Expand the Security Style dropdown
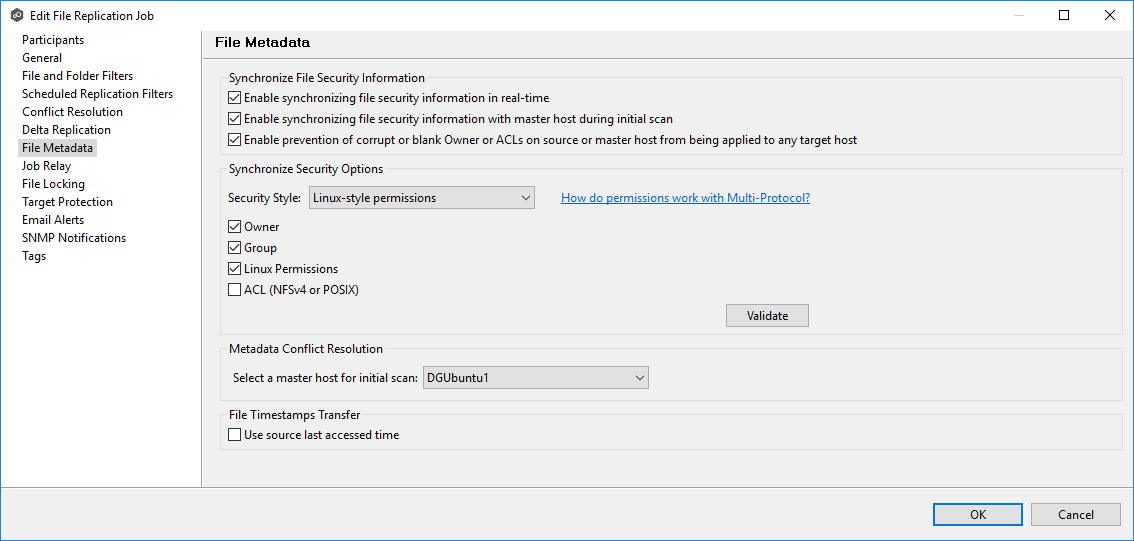 tap(422, 198)
